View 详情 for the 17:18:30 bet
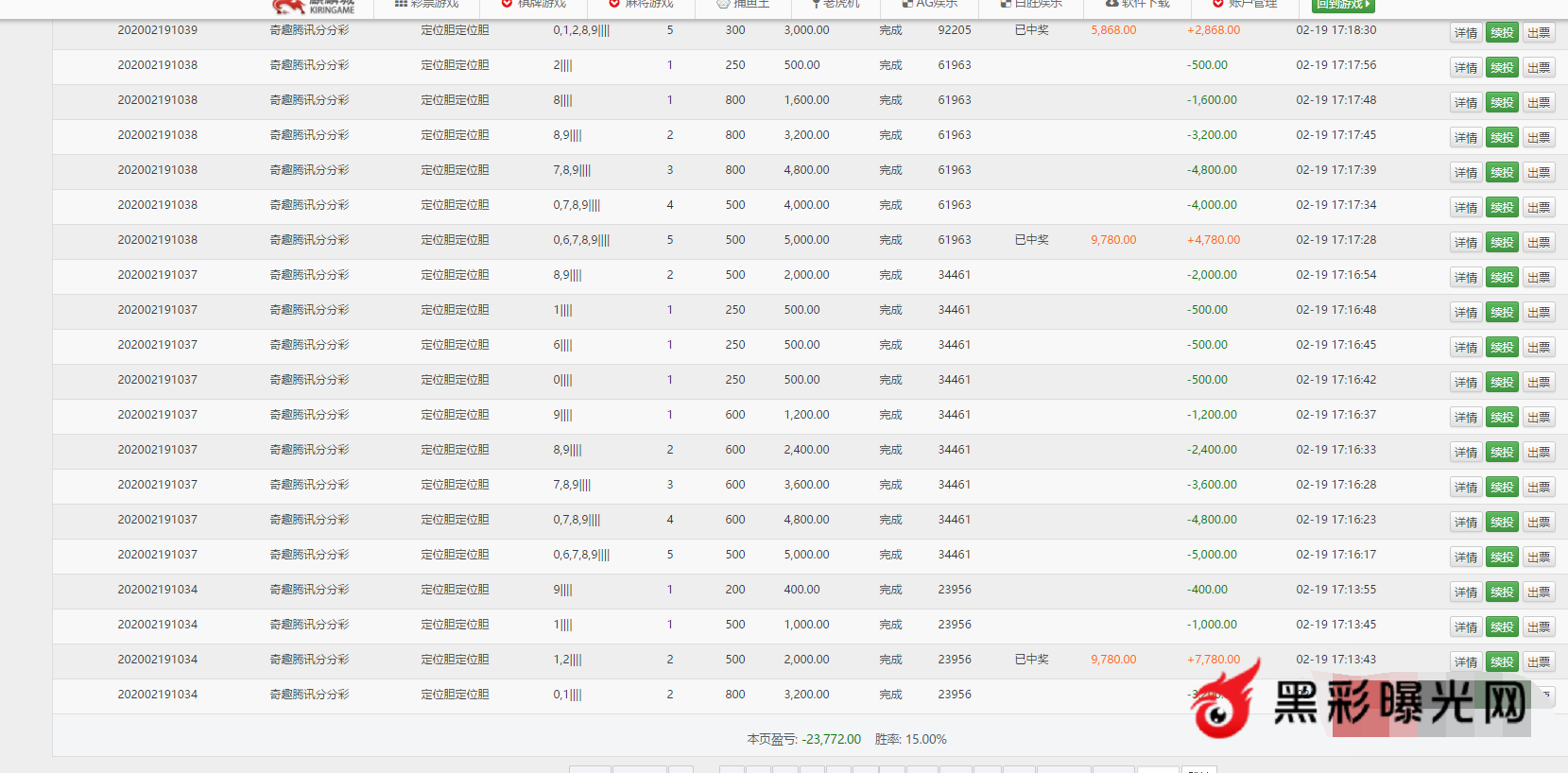Viewport: 1568px width, 773px height. click(x=1466, y=33)
